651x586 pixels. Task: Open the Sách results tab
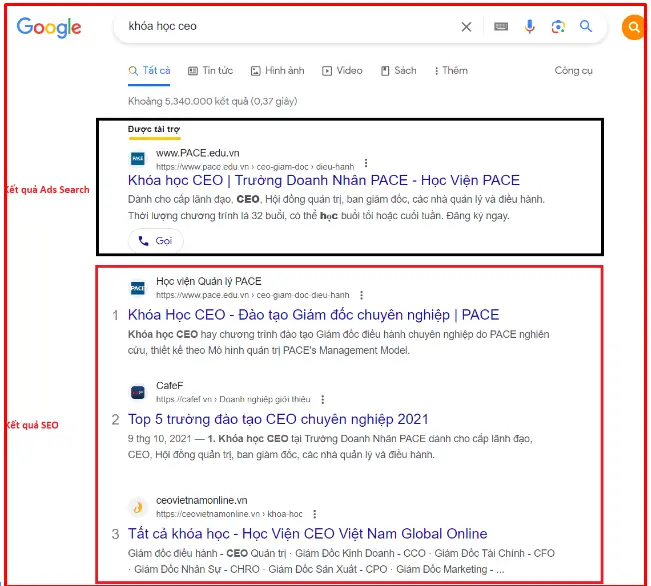tap(399, 71)
